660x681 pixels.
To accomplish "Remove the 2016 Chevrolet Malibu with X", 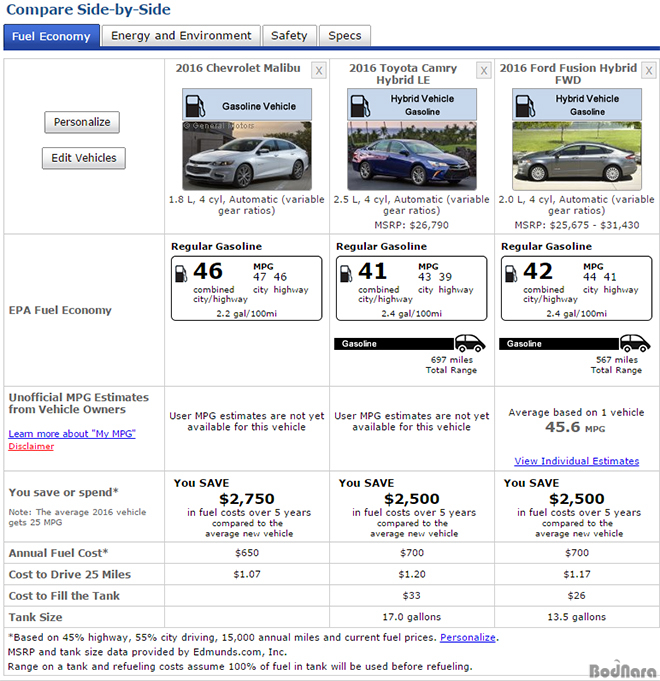I will [319, 70].
